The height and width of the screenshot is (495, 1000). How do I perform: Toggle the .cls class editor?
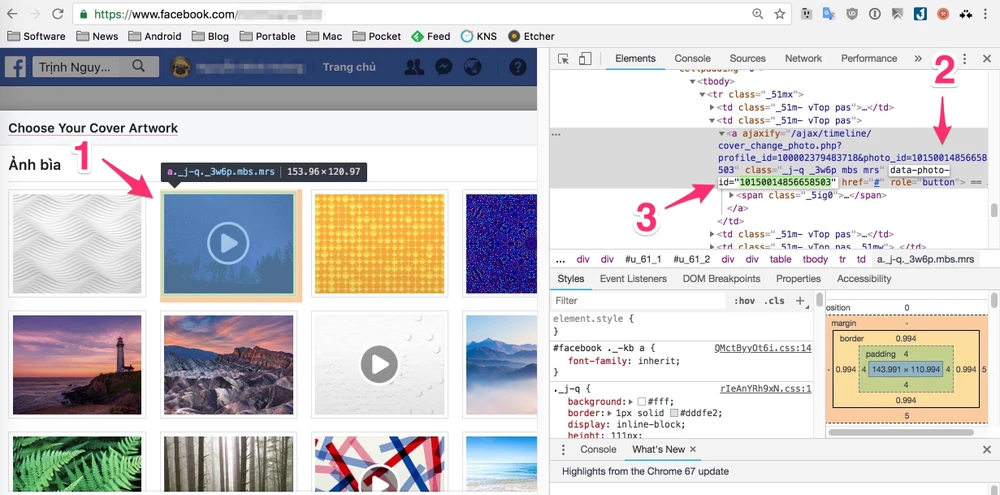[774, 300]
